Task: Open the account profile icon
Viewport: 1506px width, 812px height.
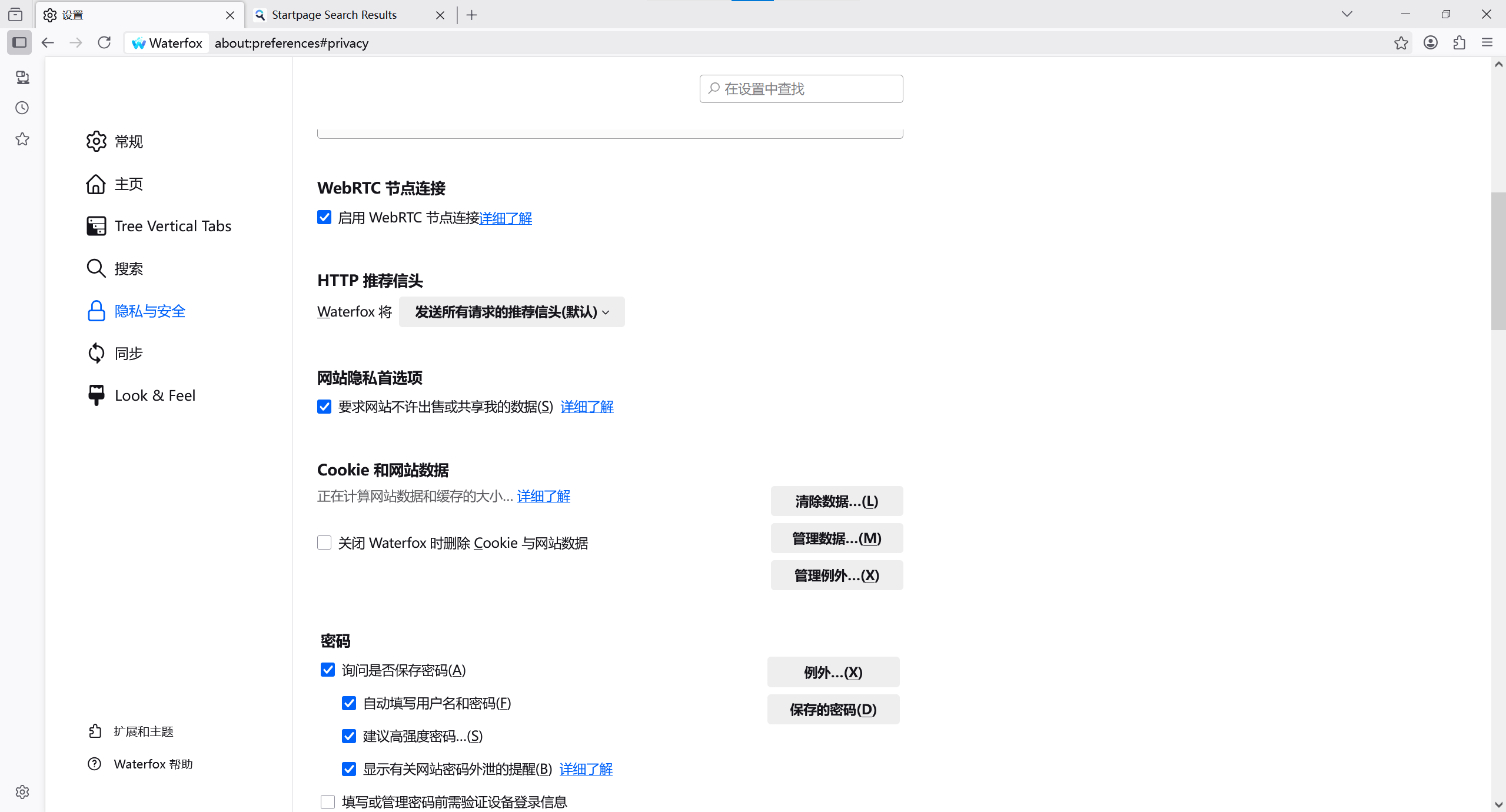Action: click(x=1430, y=43)
